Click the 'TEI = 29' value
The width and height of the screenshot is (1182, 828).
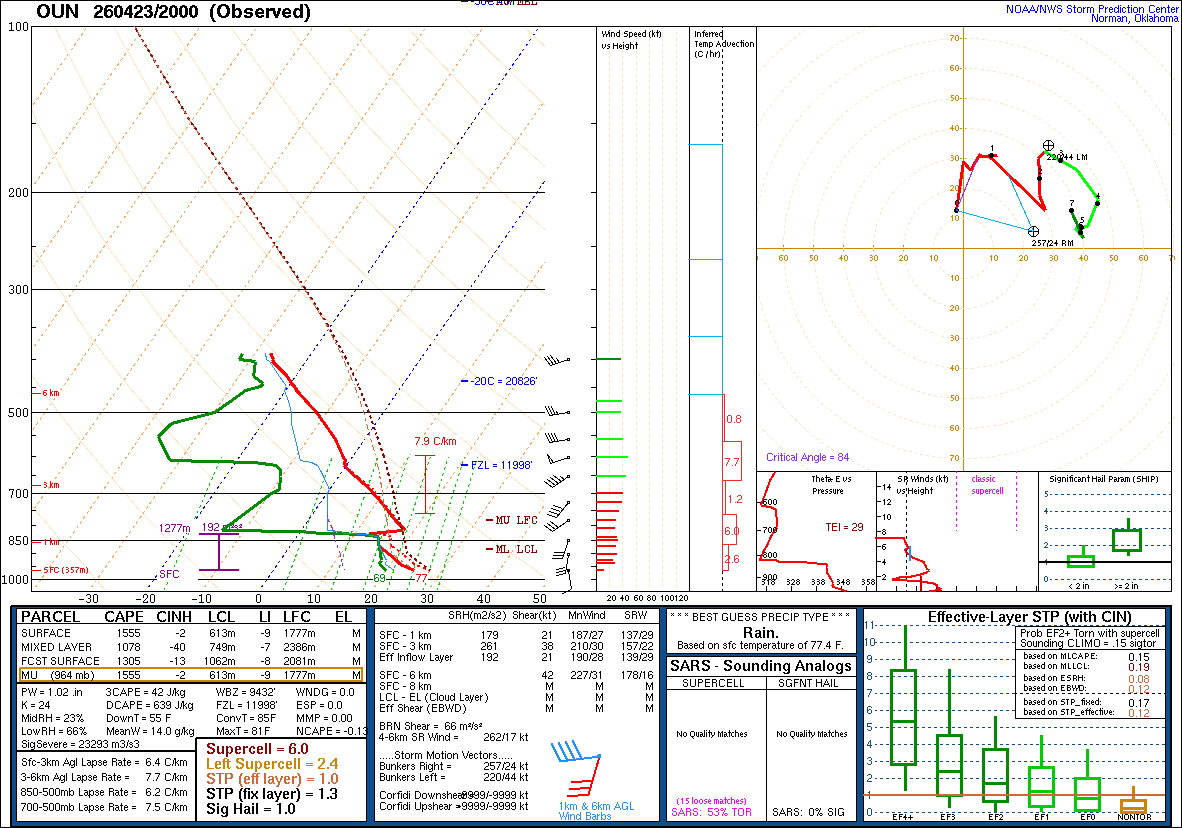pos(844,527)
